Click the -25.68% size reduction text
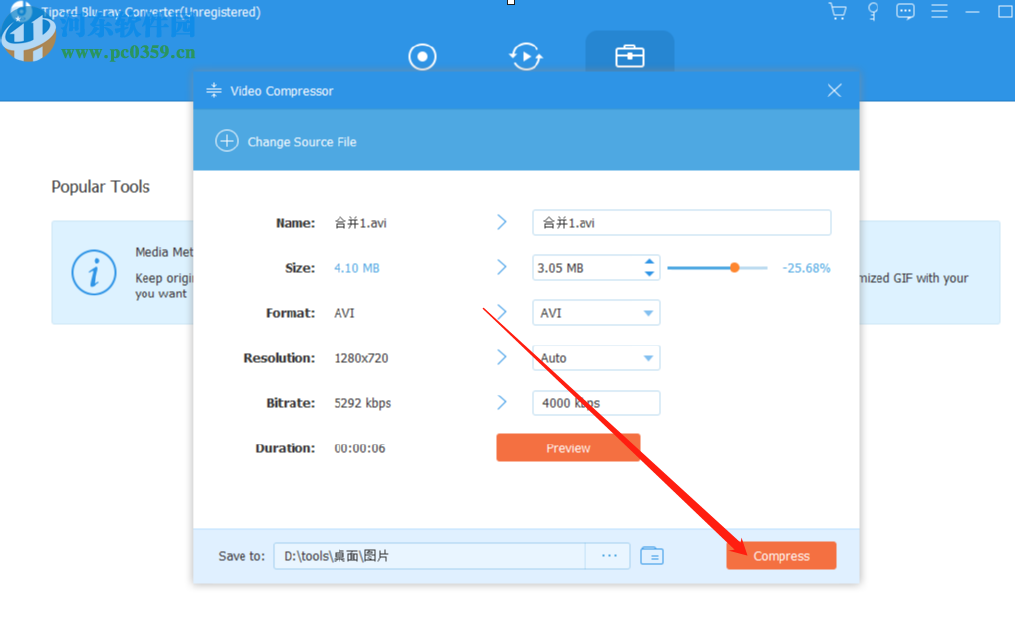The height and width of the screenshot is (635, 1015). (806, 268)
